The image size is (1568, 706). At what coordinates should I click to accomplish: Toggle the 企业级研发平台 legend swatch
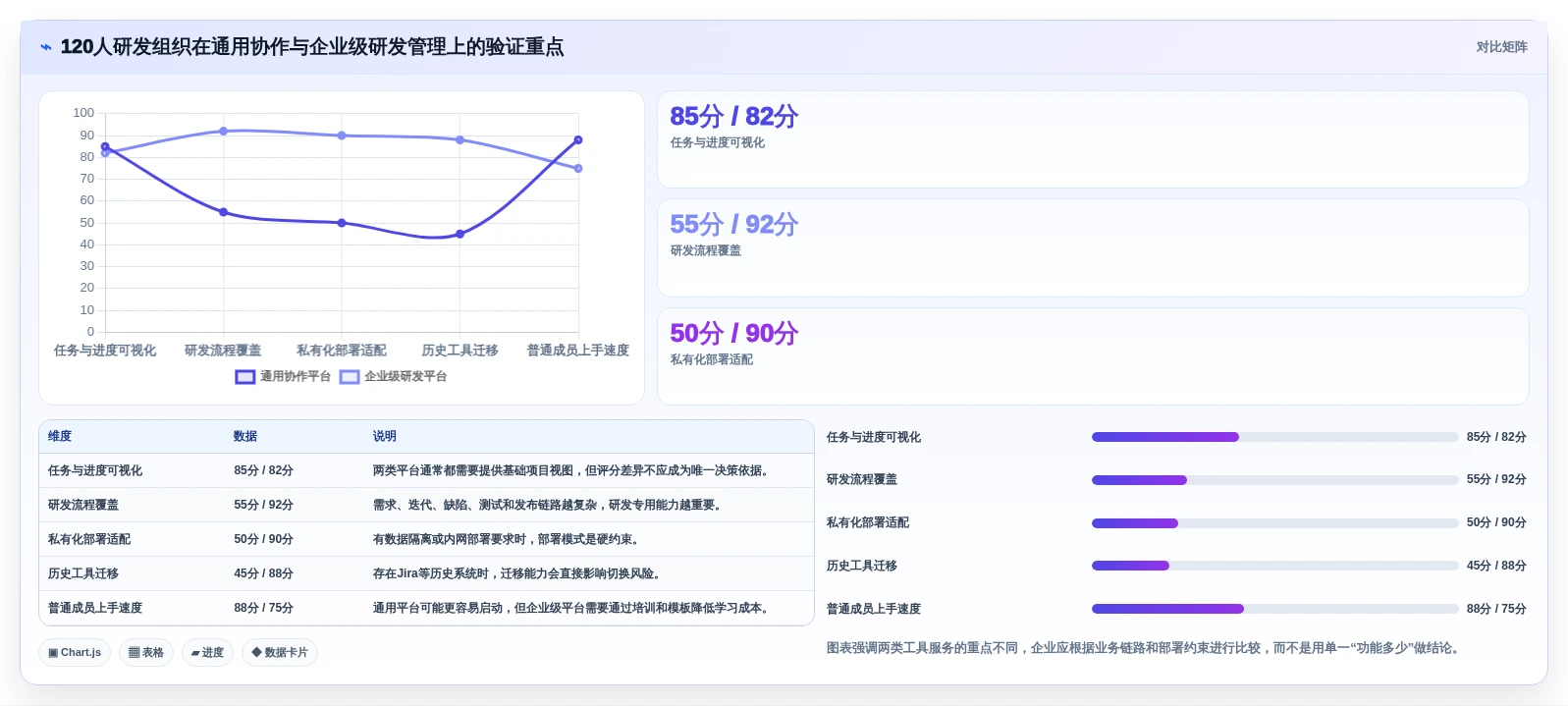click(350, 377)
